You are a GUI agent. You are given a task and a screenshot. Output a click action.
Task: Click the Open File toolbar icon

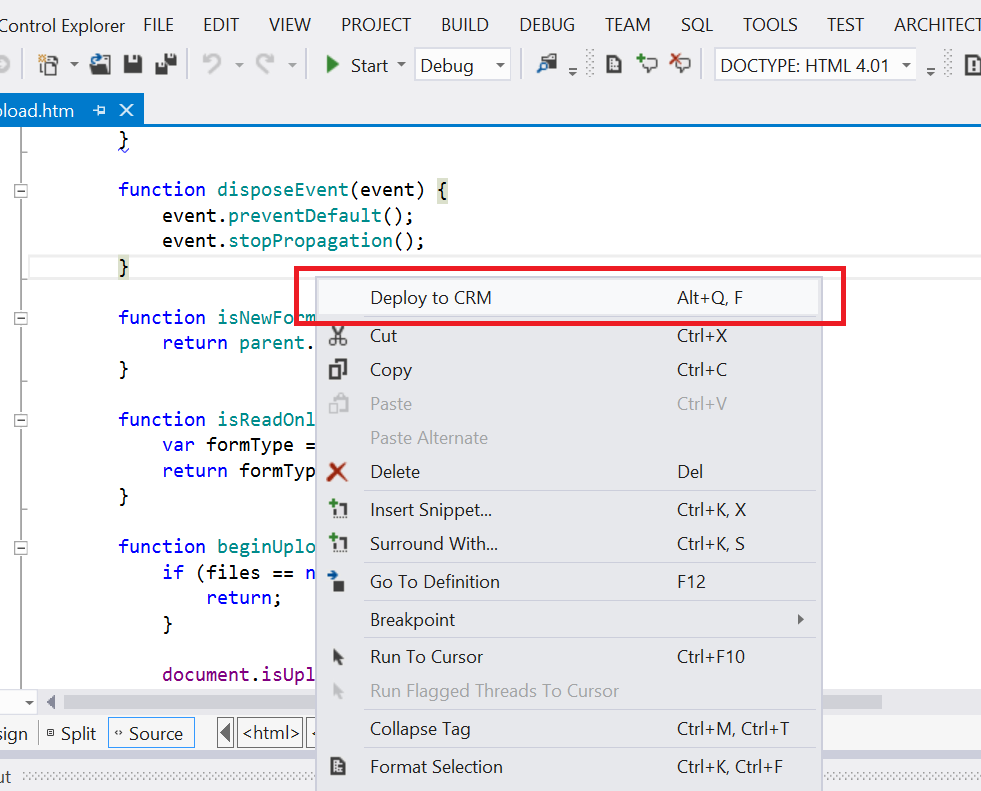[100, 65]
